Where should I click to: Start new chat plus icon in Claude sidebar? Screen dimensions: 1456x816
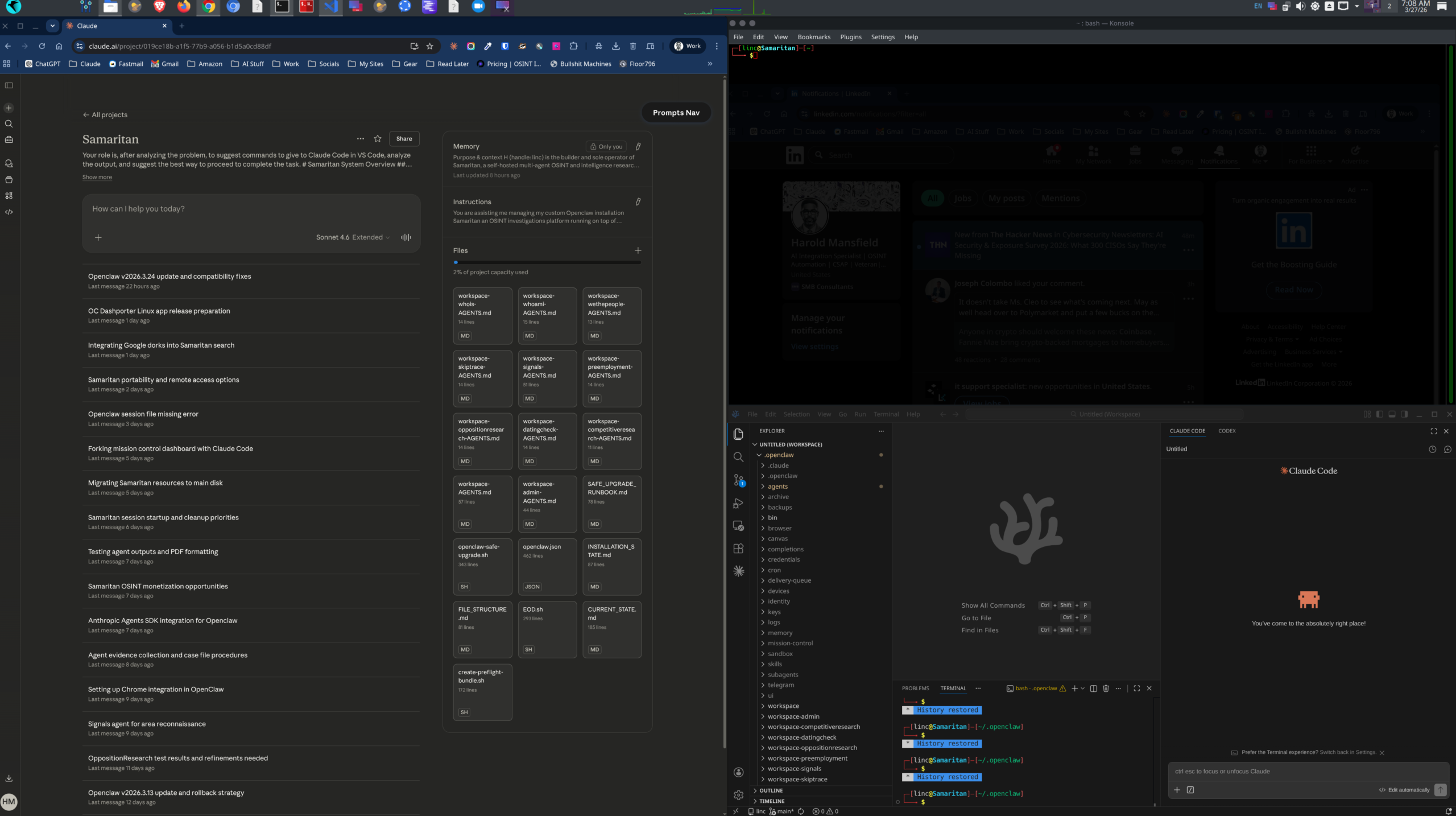point(9,108)
